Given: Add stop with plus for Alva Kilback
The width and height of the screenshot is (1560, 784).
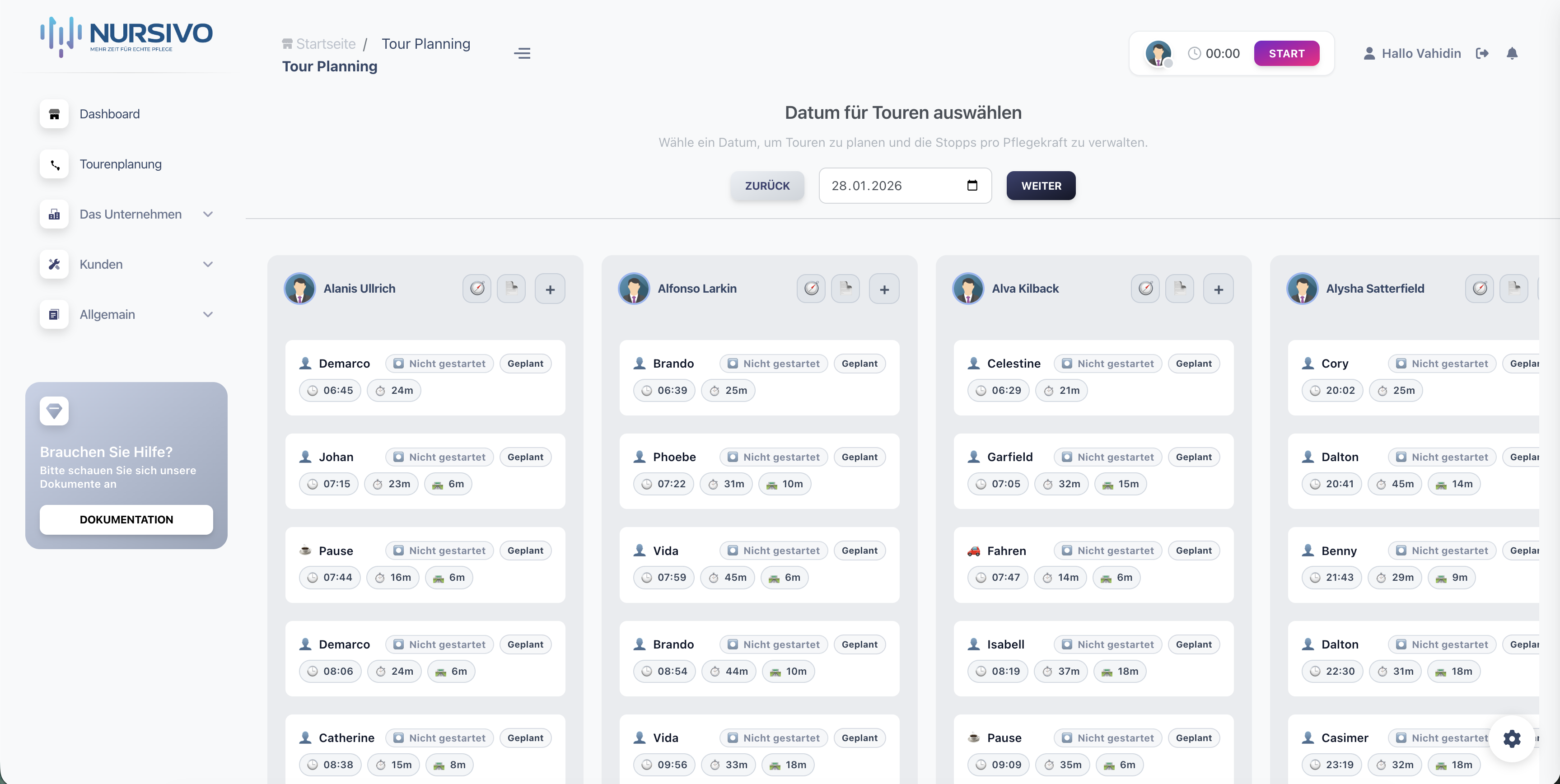Looking at the screenshot, I should pyautogui.click(x=1219, y=289).
